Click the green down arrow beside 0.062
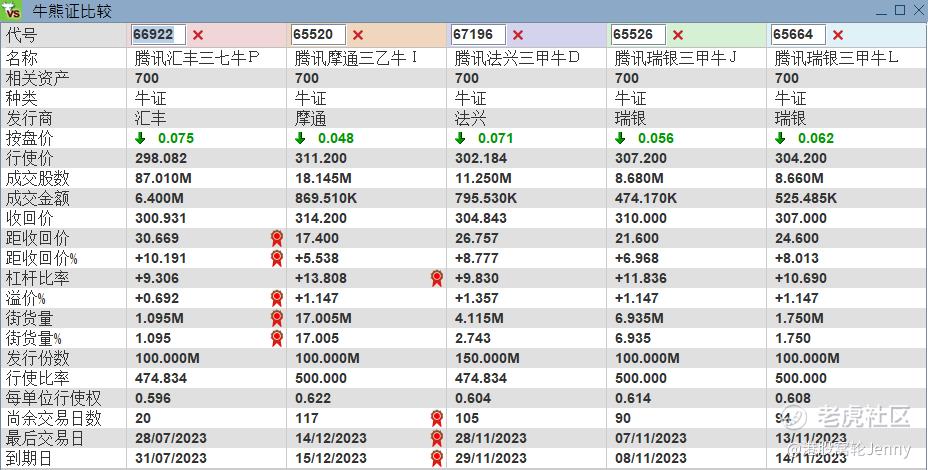This screenshot has height=470, width=928. (x=780, y=138)
